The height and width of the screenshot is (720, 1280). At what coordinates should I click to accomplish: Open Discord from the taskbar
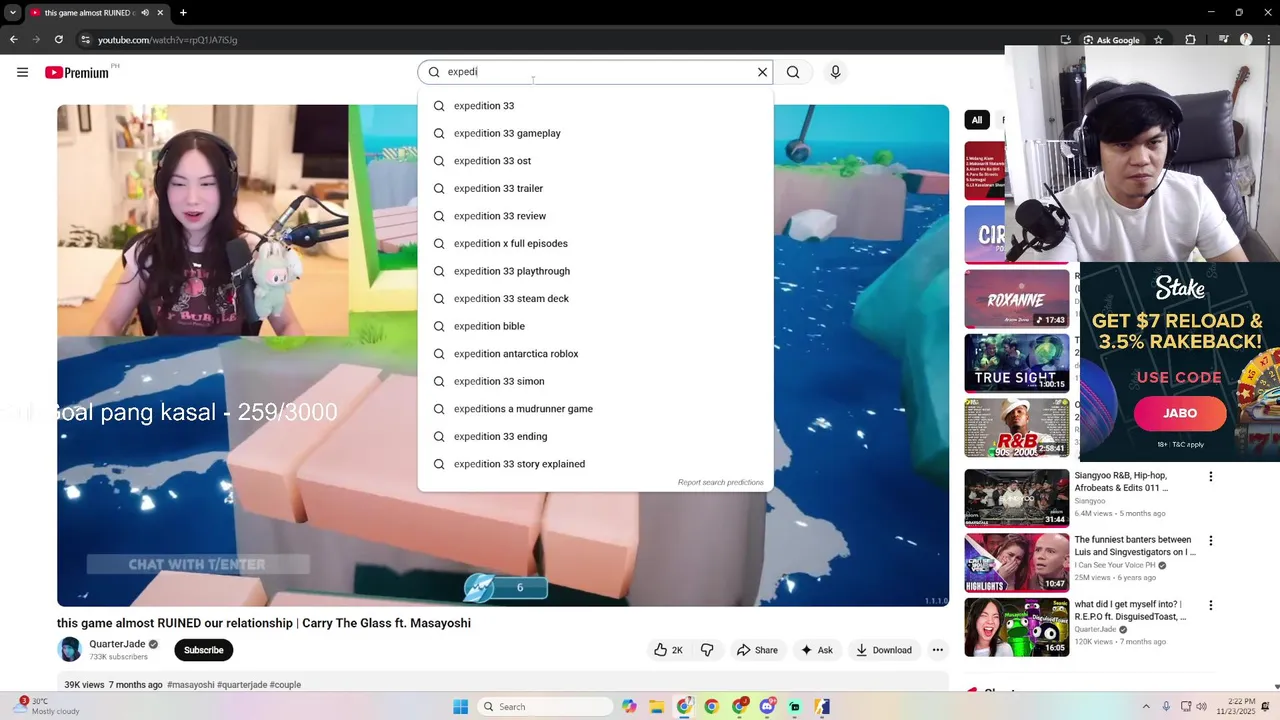[x=767, y=707]
